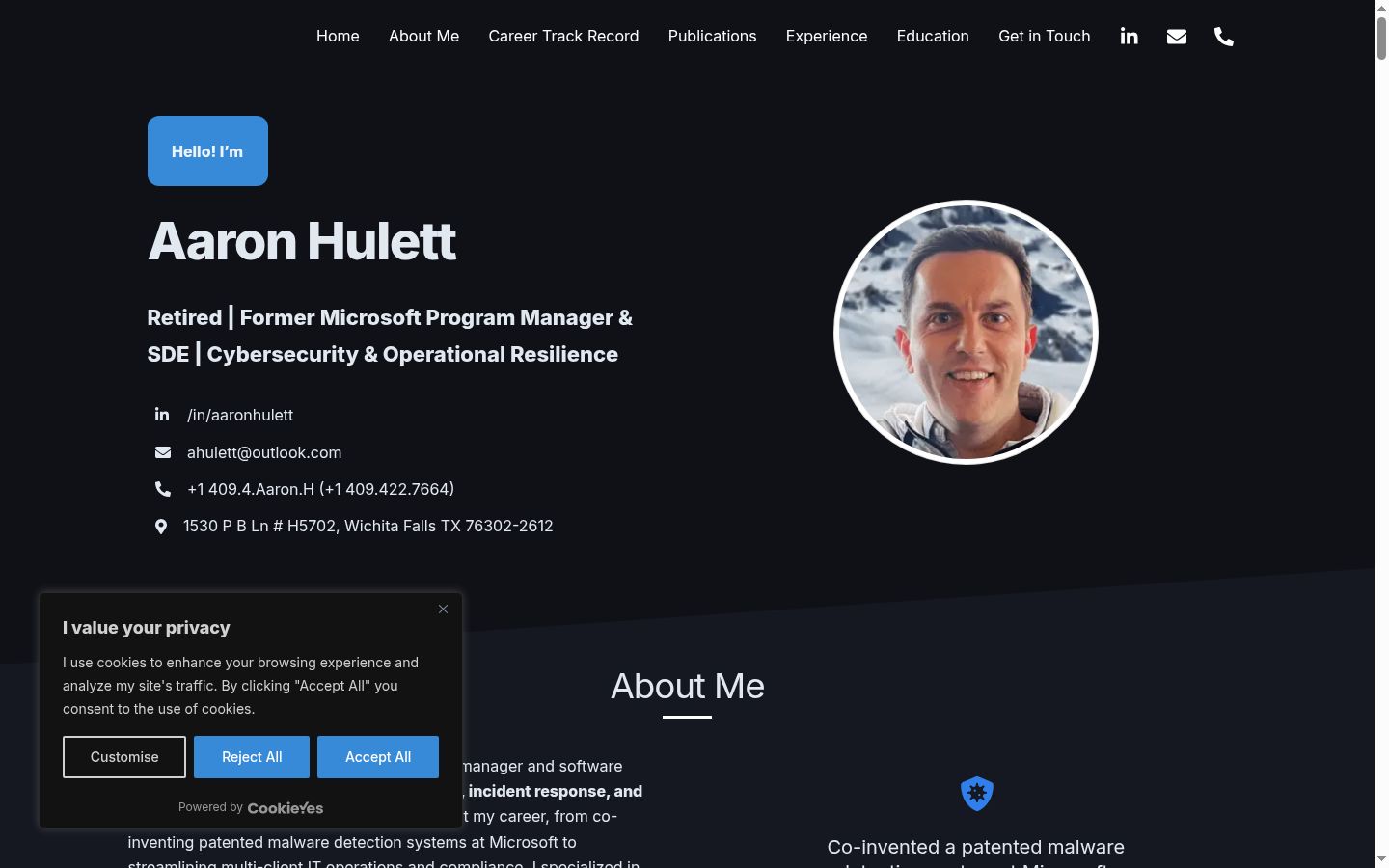Jump to Experience section
Screen dimensions: 1389x868
(x=827, y=36)
